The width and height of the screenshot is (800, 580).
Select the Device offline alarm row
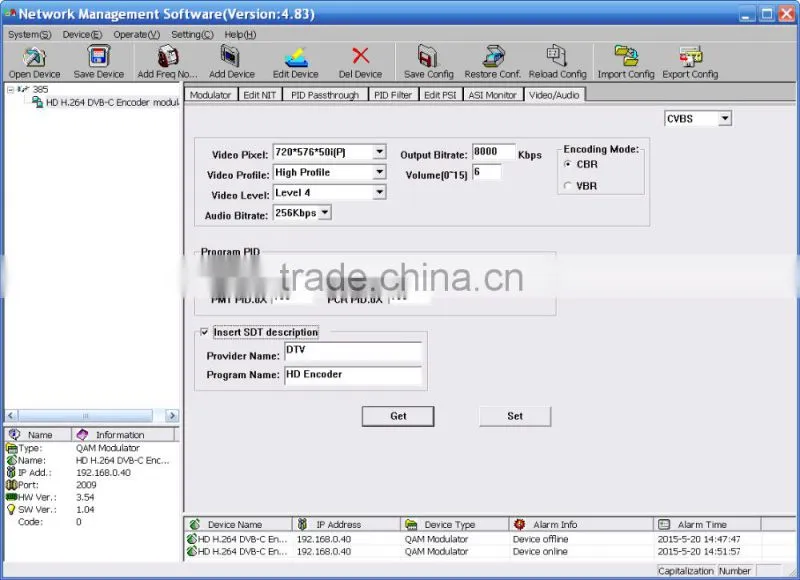tap(491, 539)
